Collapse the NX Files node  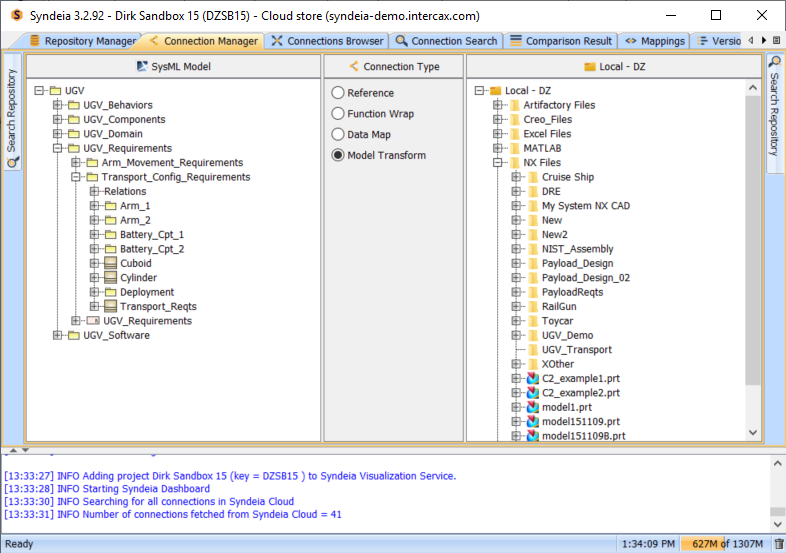[x=498, y=162]
